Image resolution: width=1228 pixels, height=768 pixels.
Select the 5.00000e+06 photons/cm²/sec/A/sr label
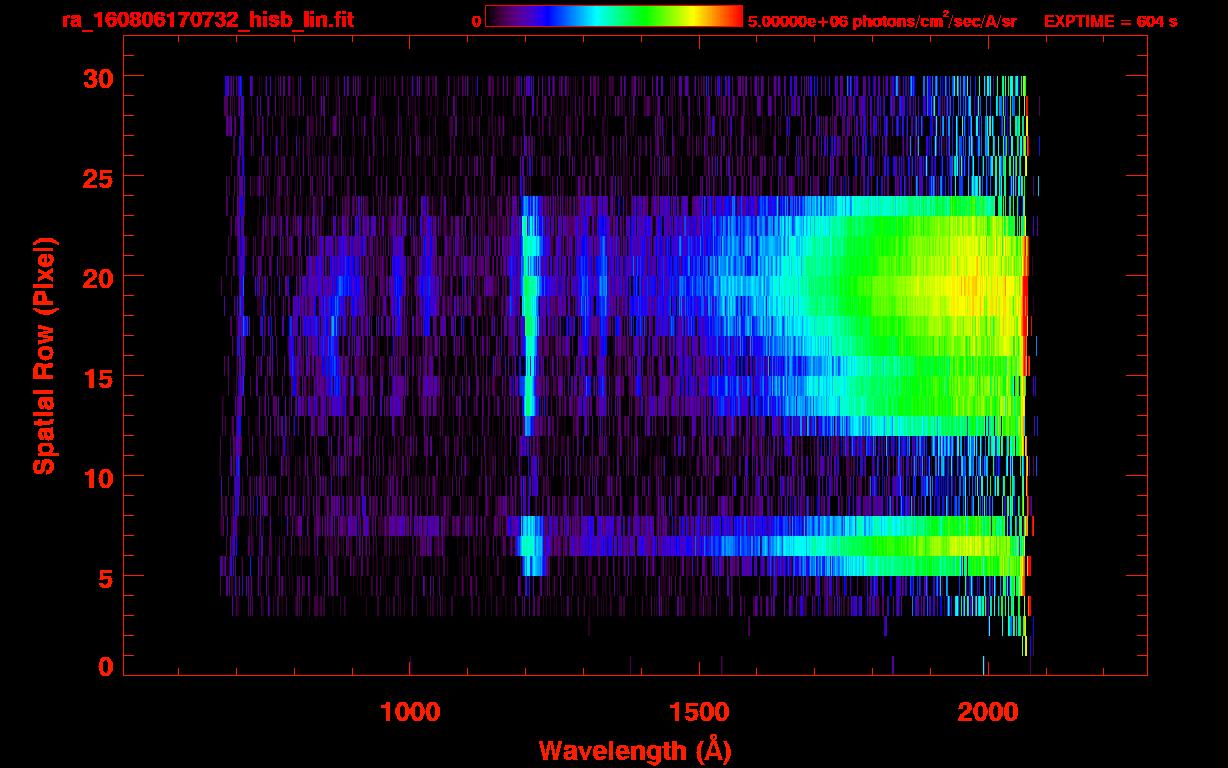[882, 20]
